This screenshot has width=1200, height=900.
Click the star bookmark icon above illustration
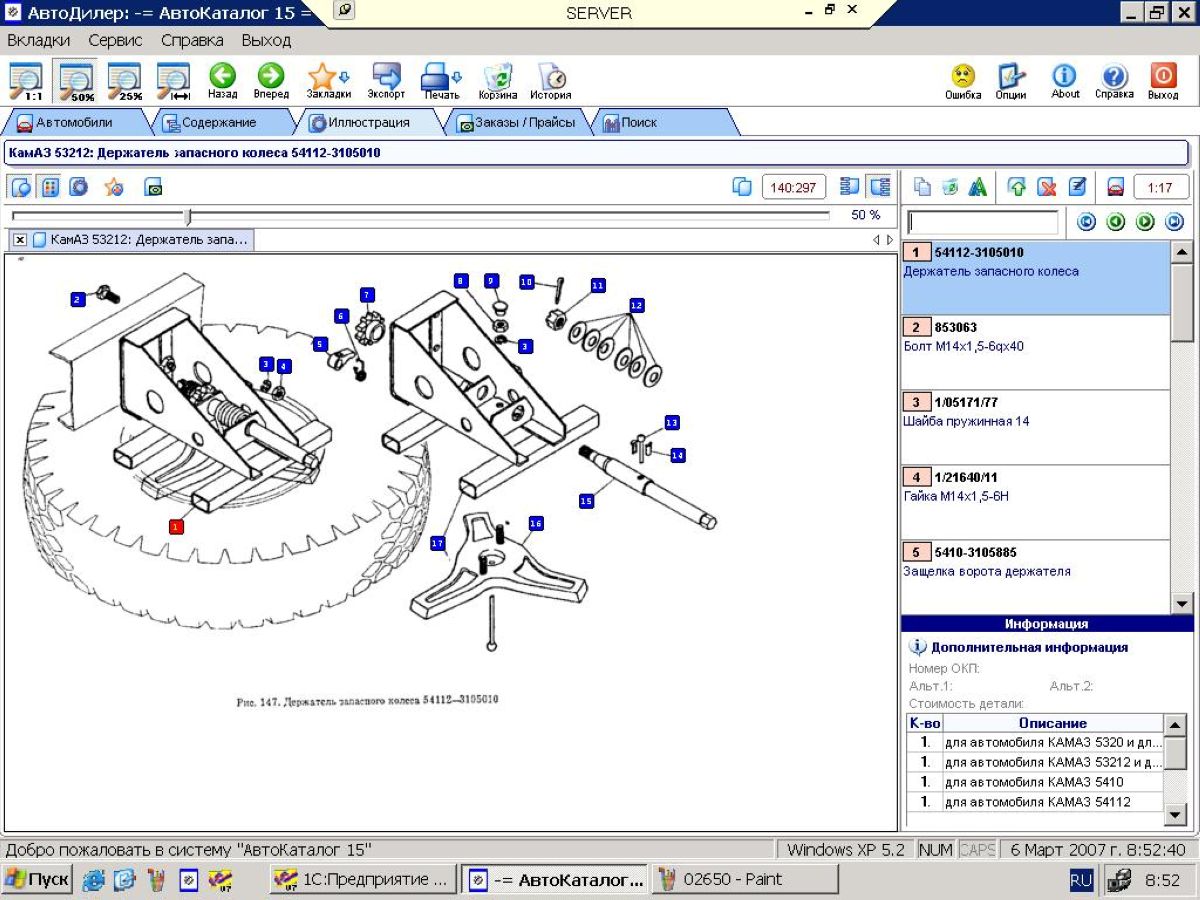click(114, 187)
